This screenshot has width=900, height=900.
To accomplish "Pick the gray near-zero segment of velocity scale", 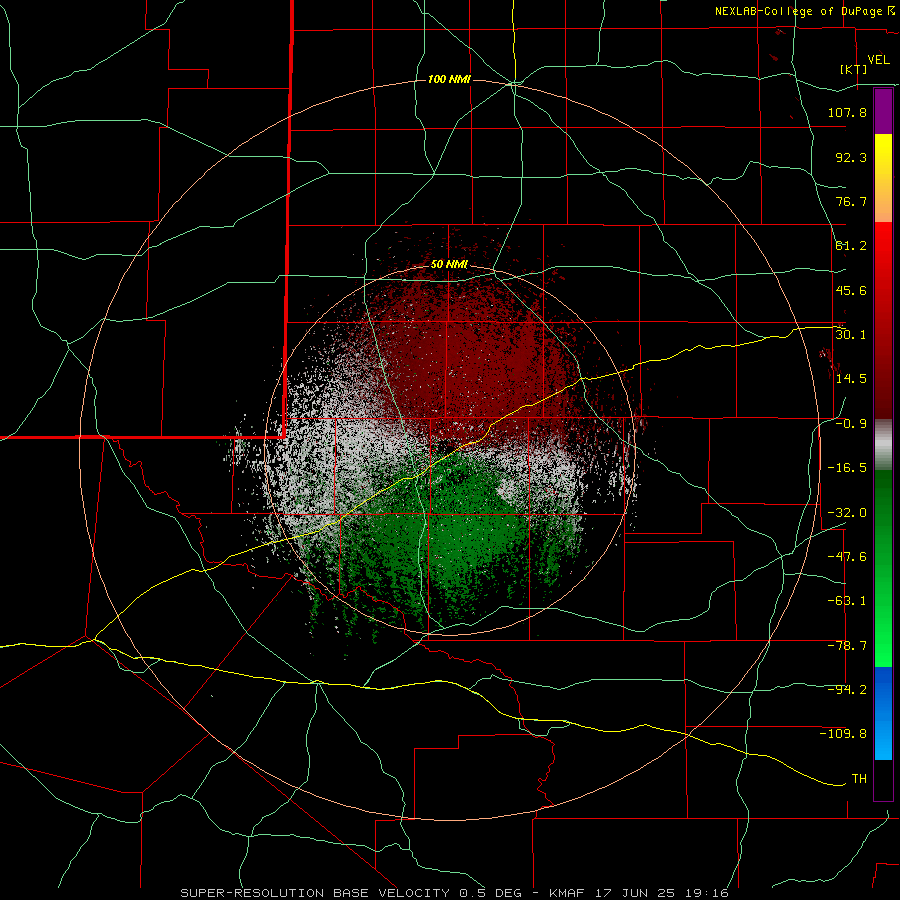I will pos(883,445).
